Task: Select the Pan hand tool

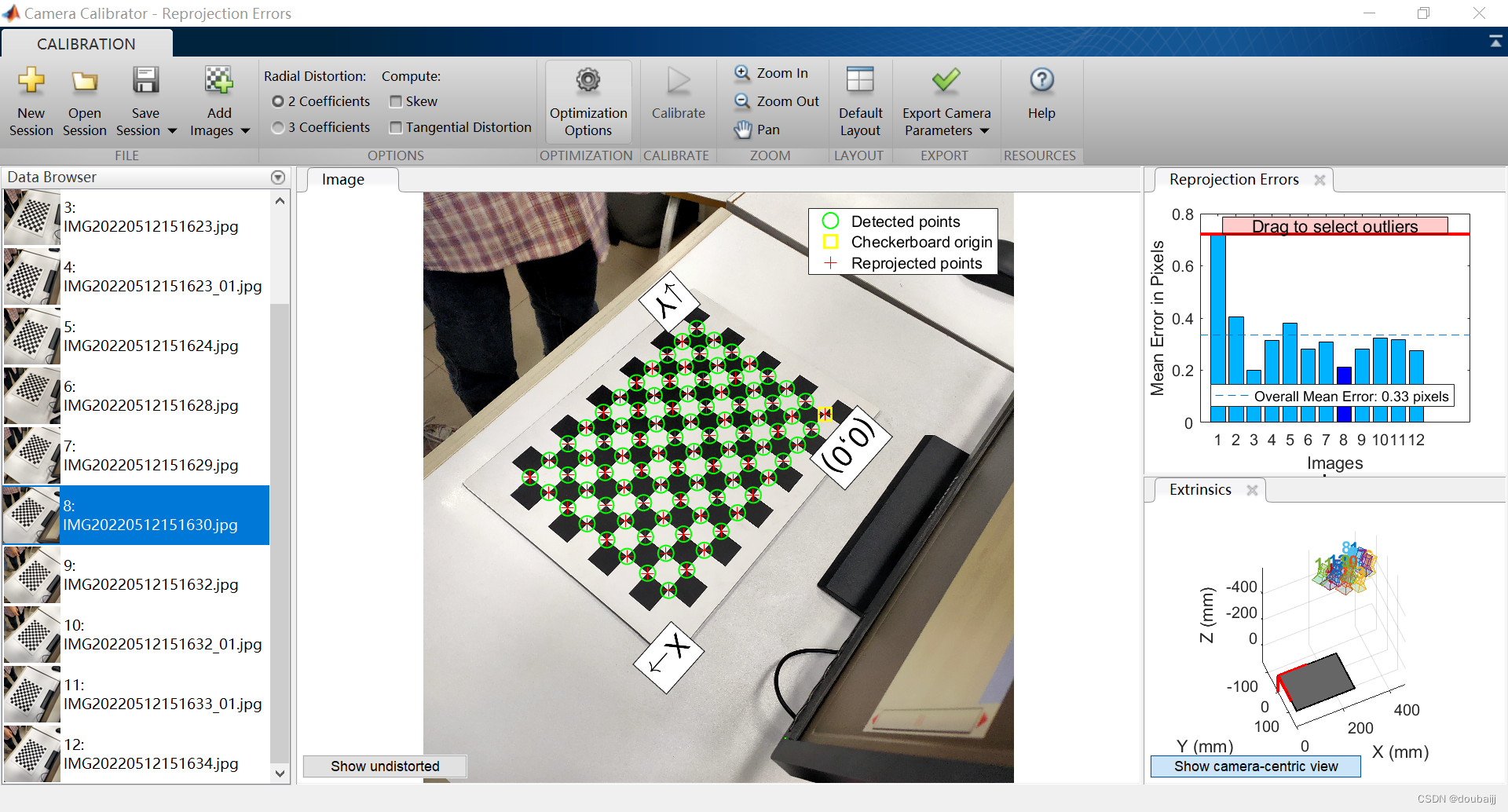Action: click(757, 130)
